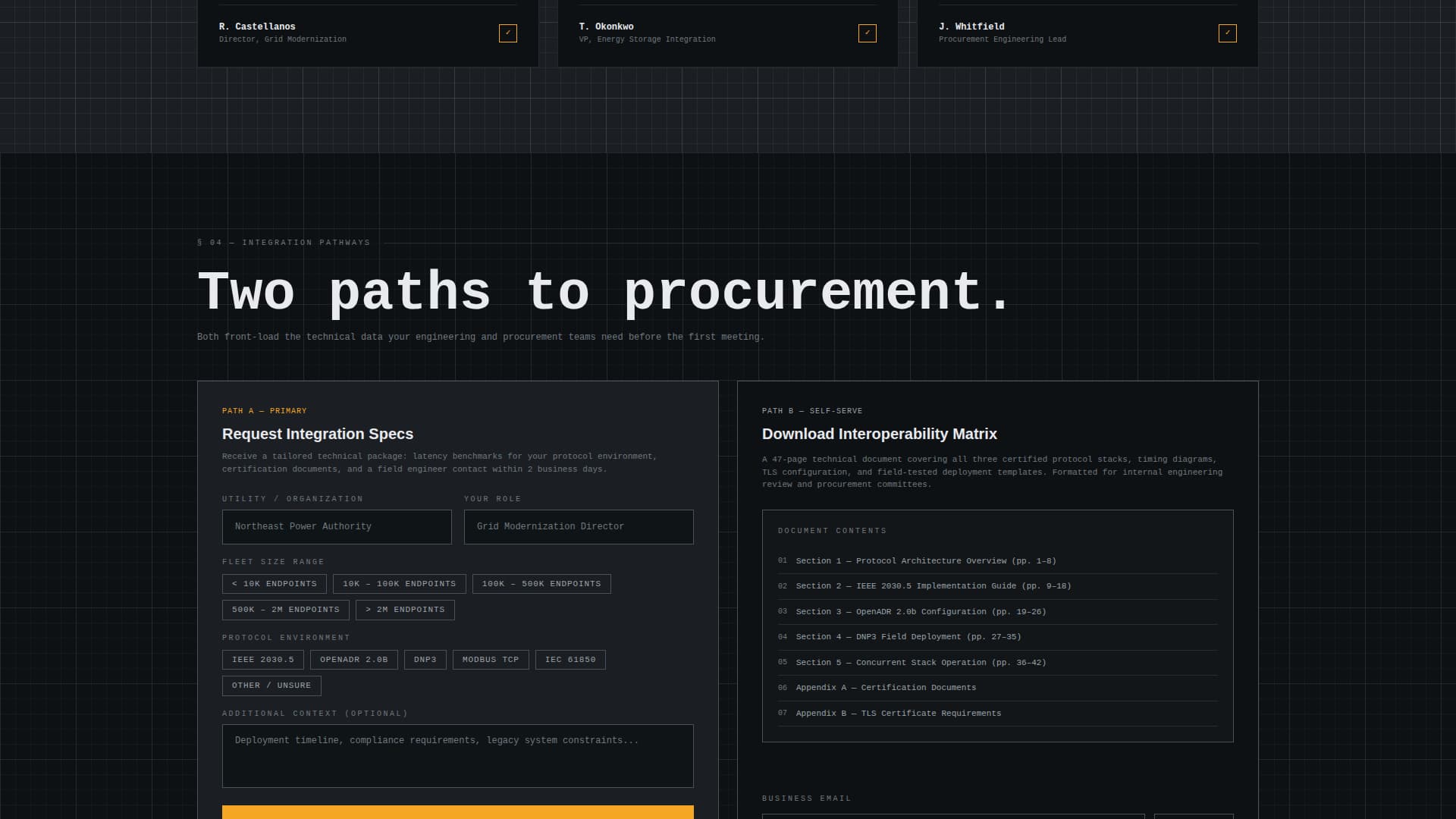This screenshot has height=819, width=1456.
Task: Select the "OPENADR 2.0B" protocol chip
Action: (x=353, y=660)
